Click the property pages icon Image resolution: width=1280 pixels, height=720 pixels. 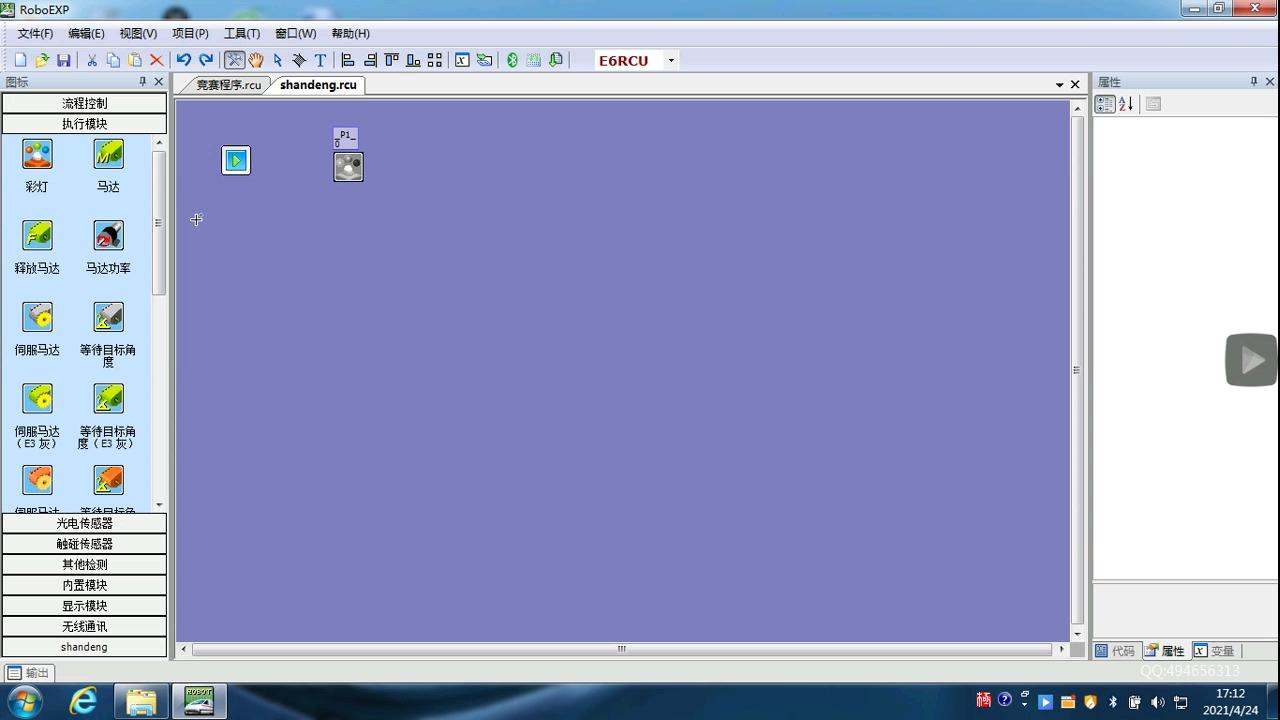point(1153,104)
